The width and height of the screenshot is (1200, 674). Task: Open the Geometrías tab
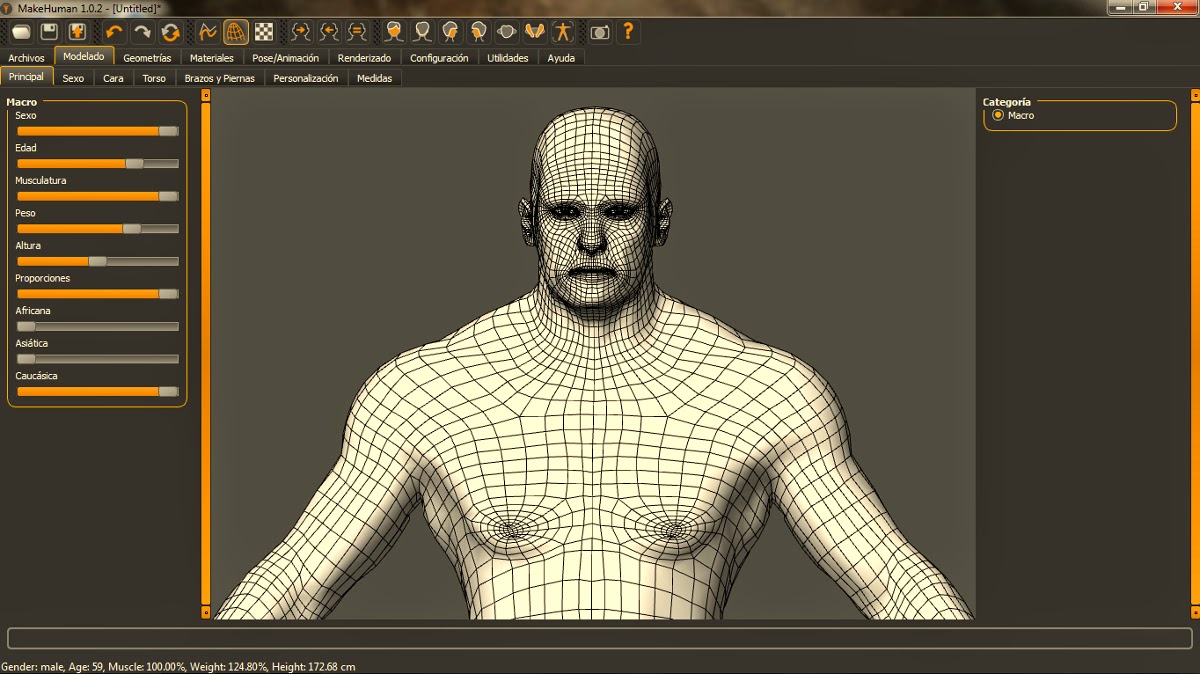tap(147, 57)
